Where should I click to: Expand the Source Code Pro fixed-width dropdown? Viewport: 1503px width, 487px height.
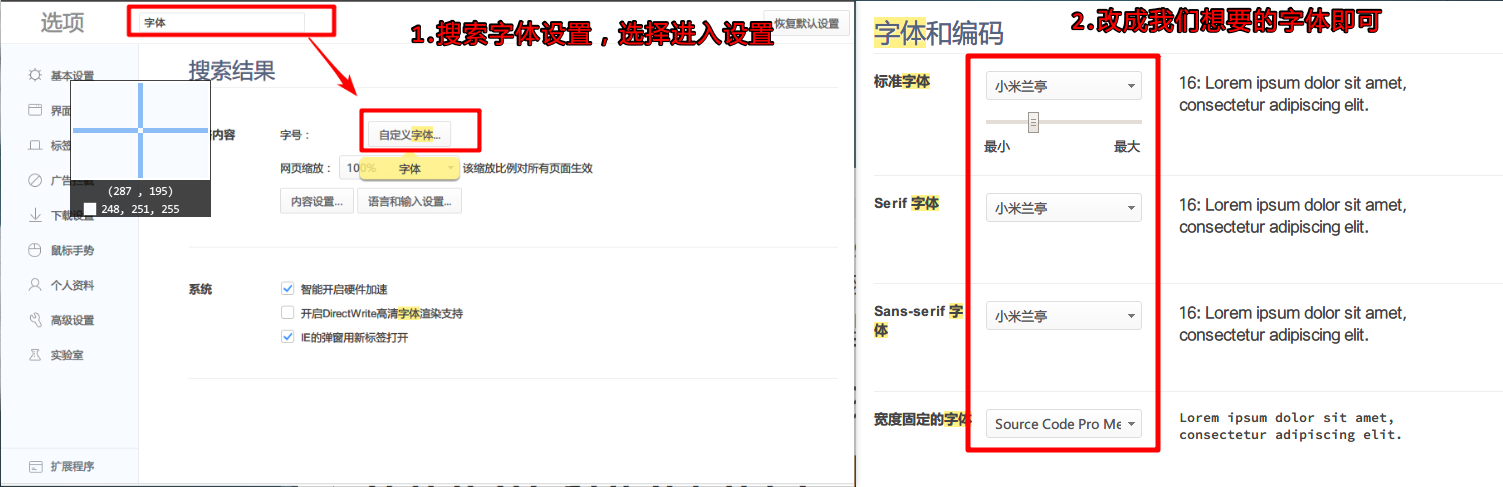1063,424
